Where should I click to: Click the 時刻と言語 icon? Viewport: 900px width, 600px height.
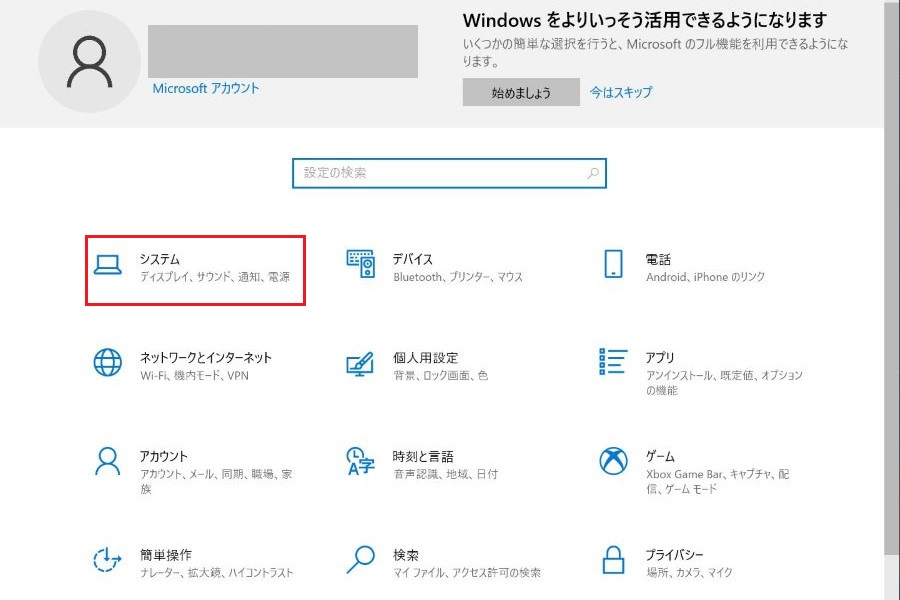pos(360,461)
